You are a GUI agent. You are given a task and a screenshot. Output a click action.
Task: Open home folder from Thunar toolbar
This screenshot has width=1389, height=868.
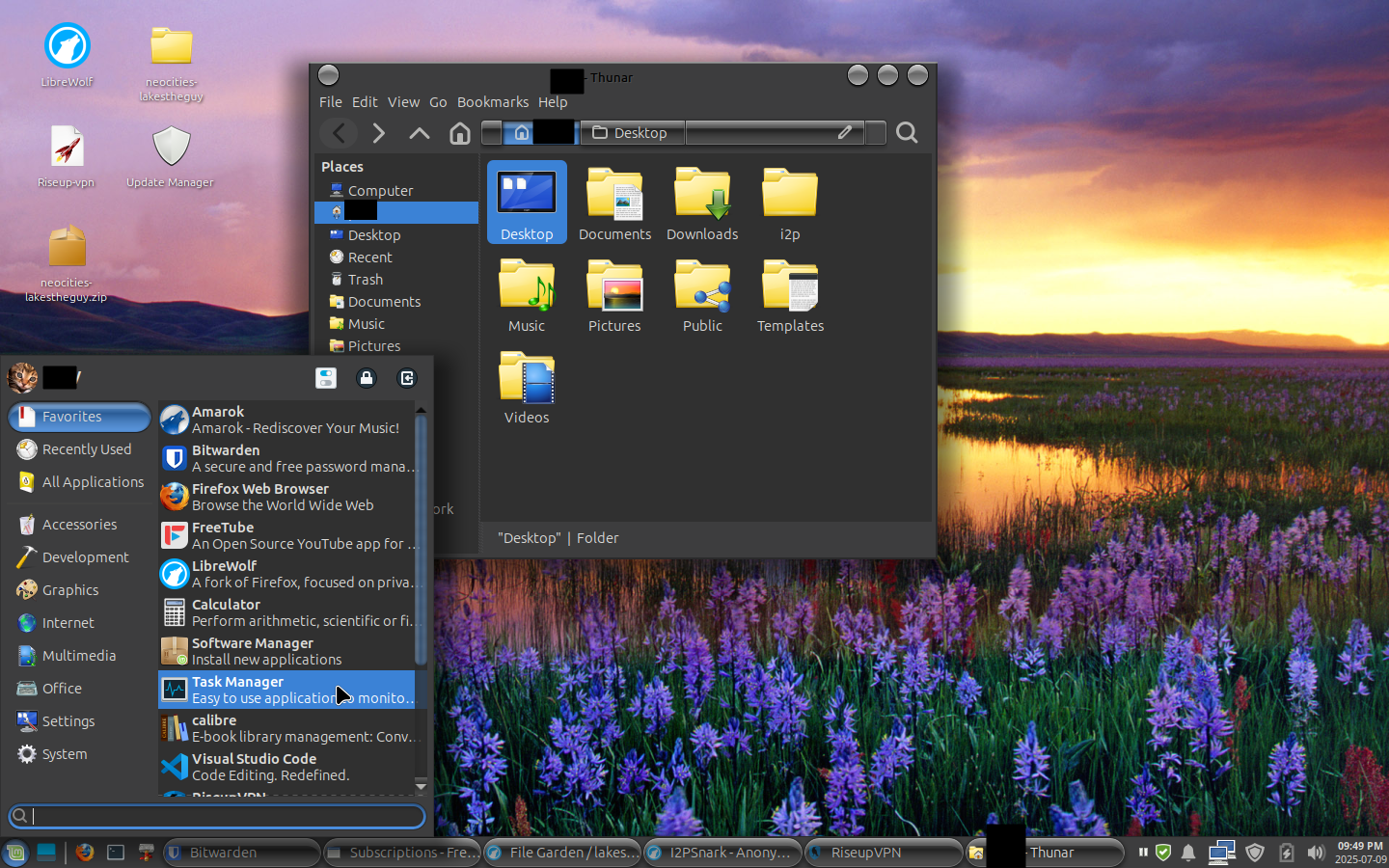[x=460, y=133]
